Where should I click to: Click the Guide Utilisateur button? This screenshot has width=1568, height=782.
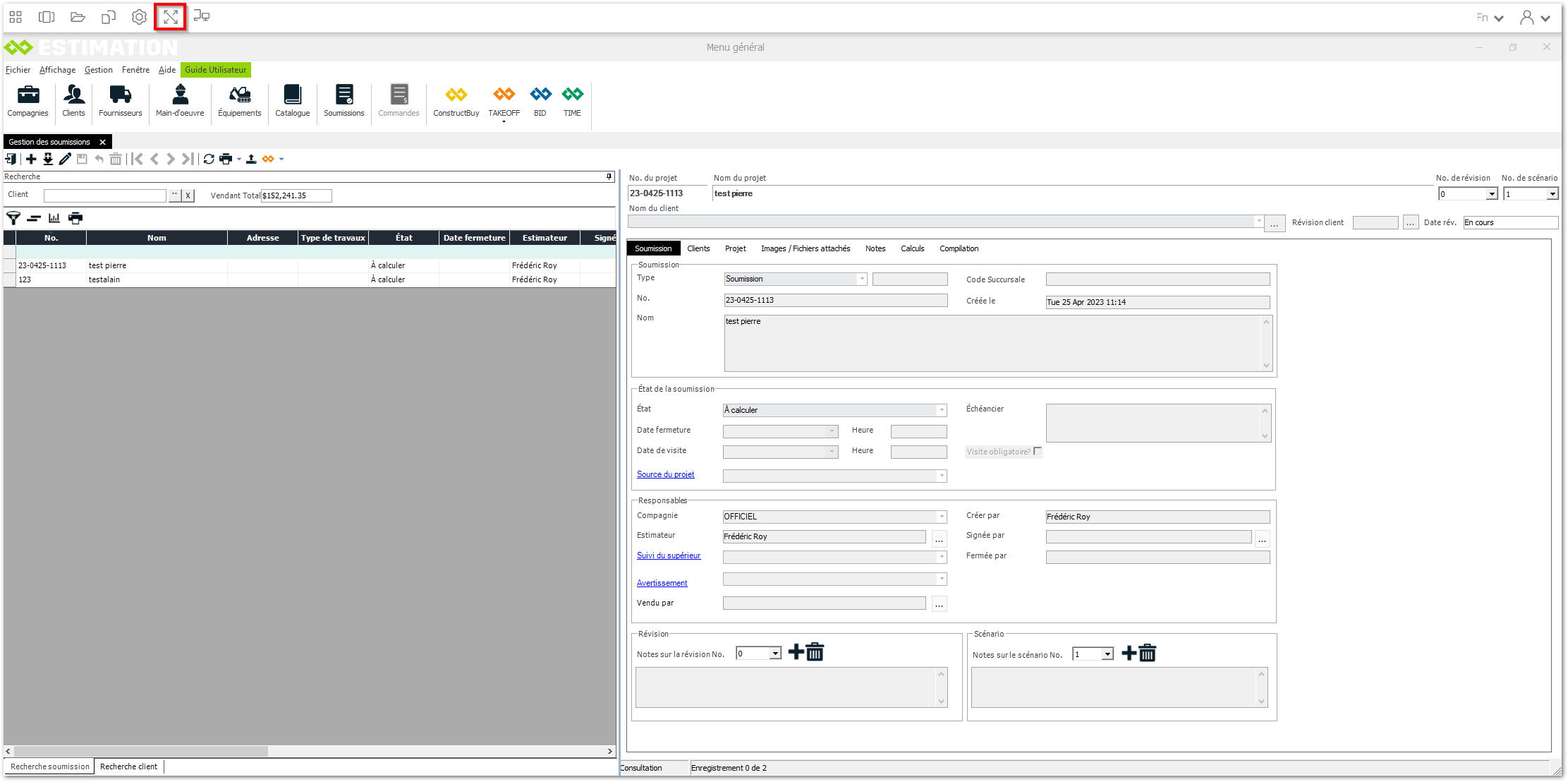[x=215, y=70]
